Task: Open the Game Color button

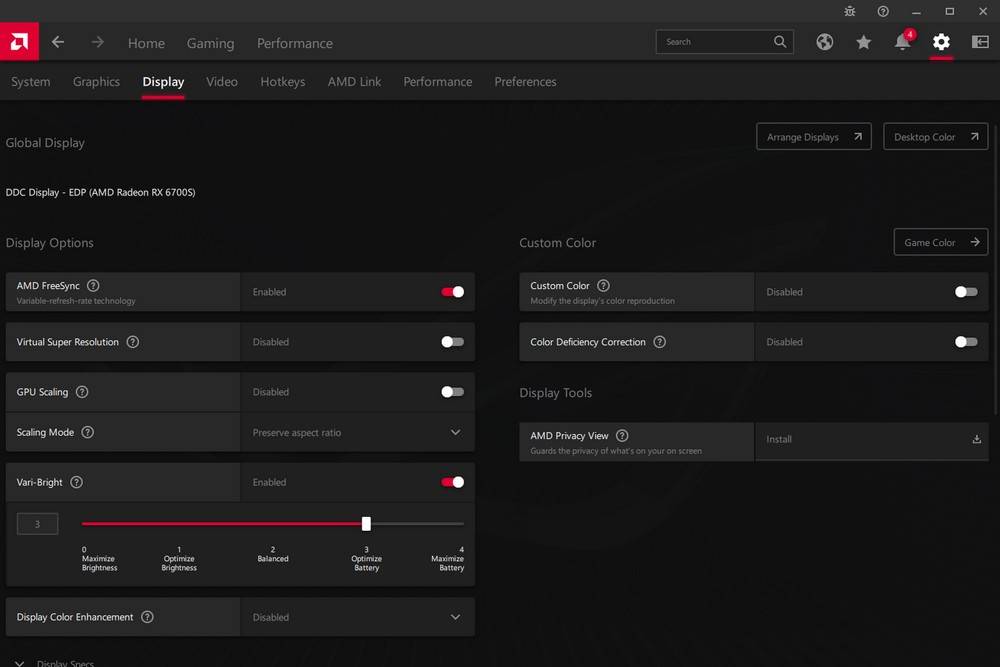Action: click(941, 242)
